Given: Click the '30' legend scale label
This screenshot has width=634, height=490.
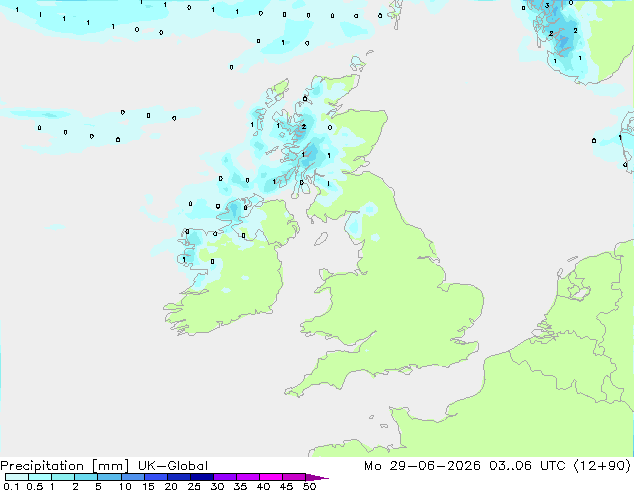Looking at the screenshot, I should click(218, 486).
